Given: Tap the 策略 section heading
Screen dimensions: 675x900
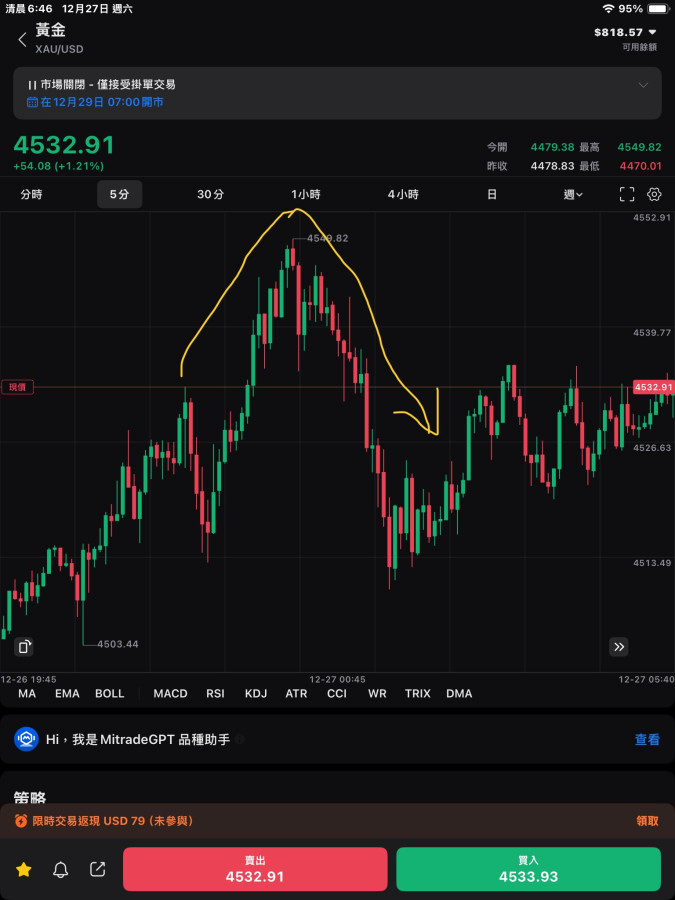Looking at the screenshot, I should click(x=30, y=797).
